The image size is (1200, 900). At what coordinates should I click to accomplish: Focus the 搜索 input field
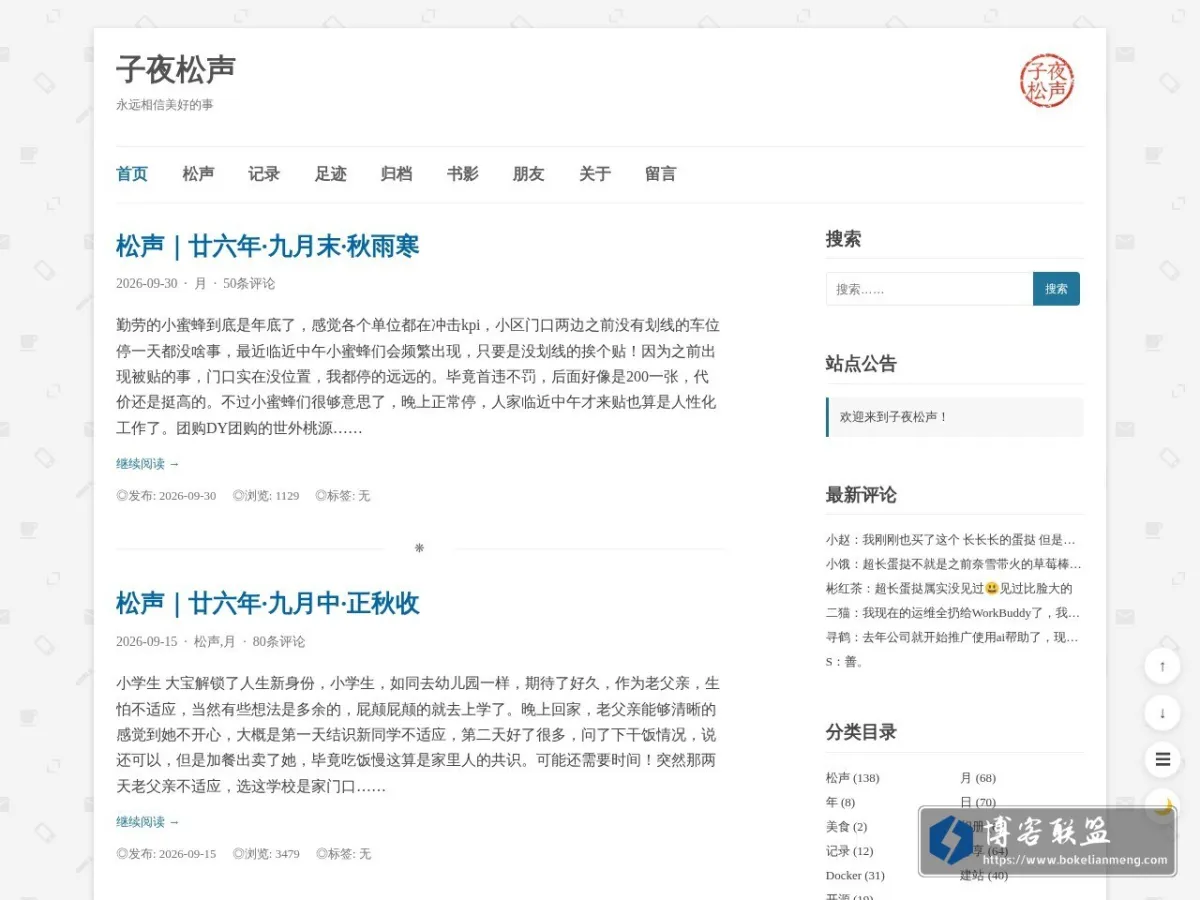tap(929, 289)
